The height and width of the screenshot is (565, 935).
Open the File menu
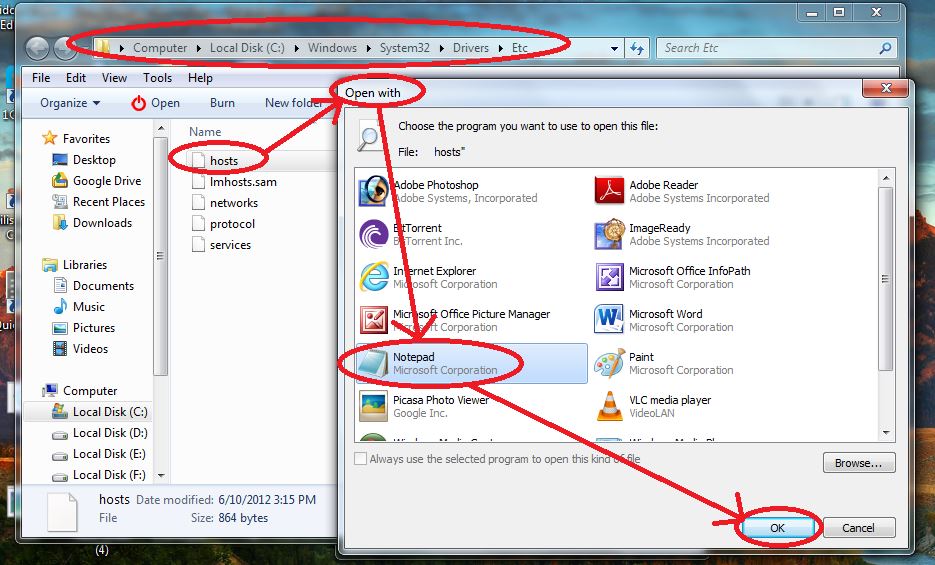[41, 77]
